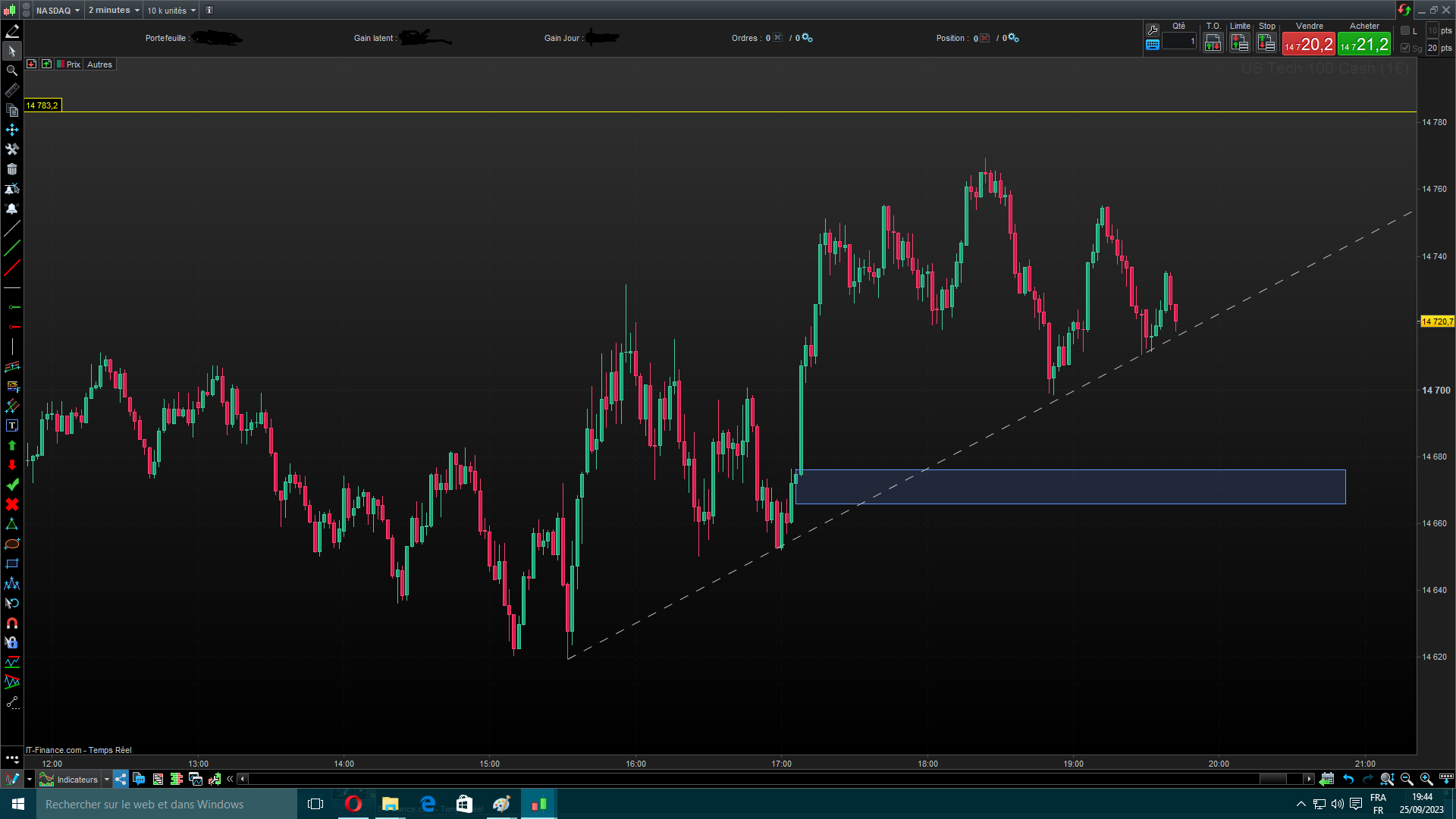
Task: Open the 2 minutes timeframe dropdown
Action: click(x=114, y=10)
